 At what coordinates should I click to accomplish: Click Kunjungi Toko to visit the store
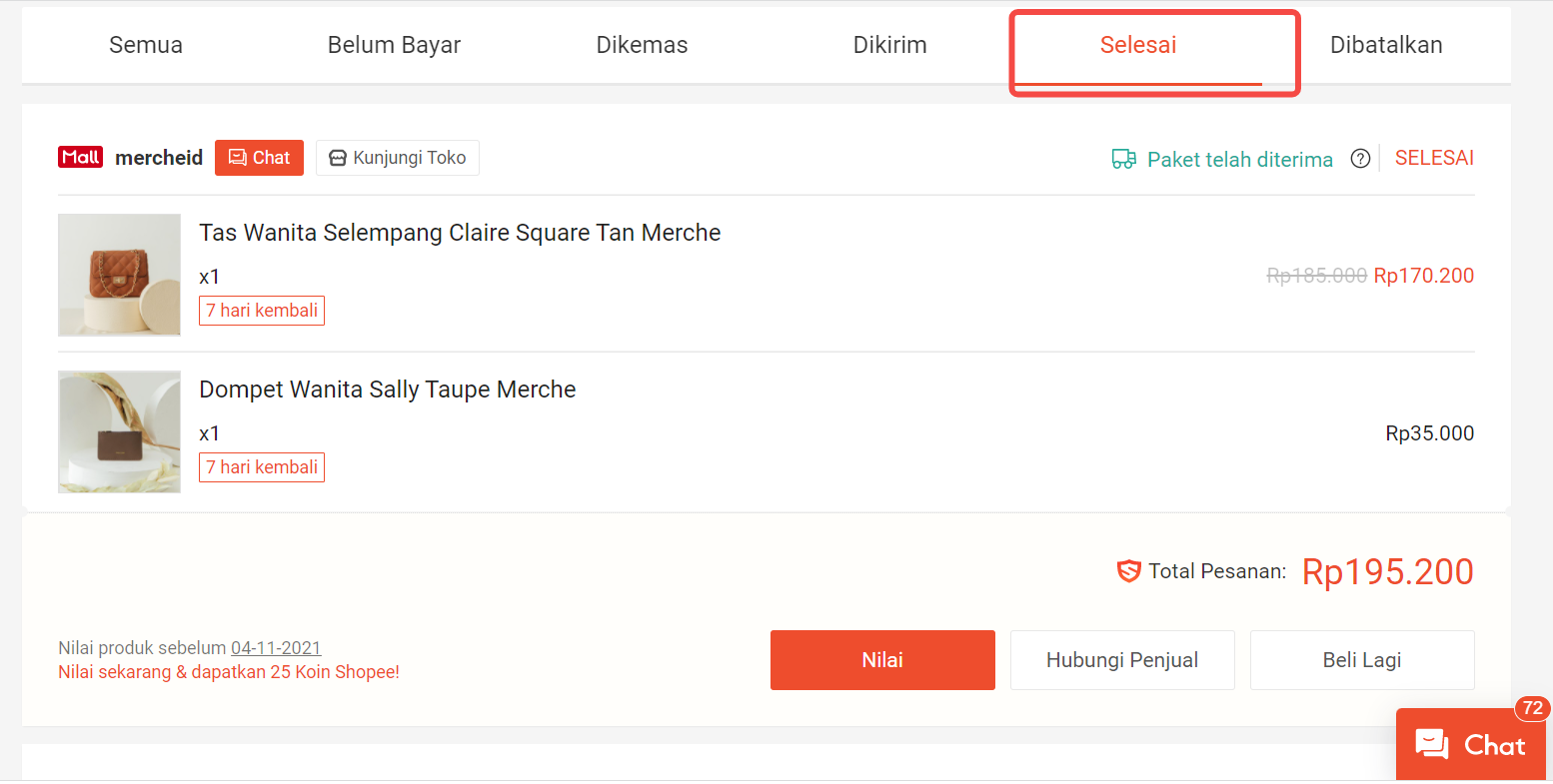tap(398, 158)
